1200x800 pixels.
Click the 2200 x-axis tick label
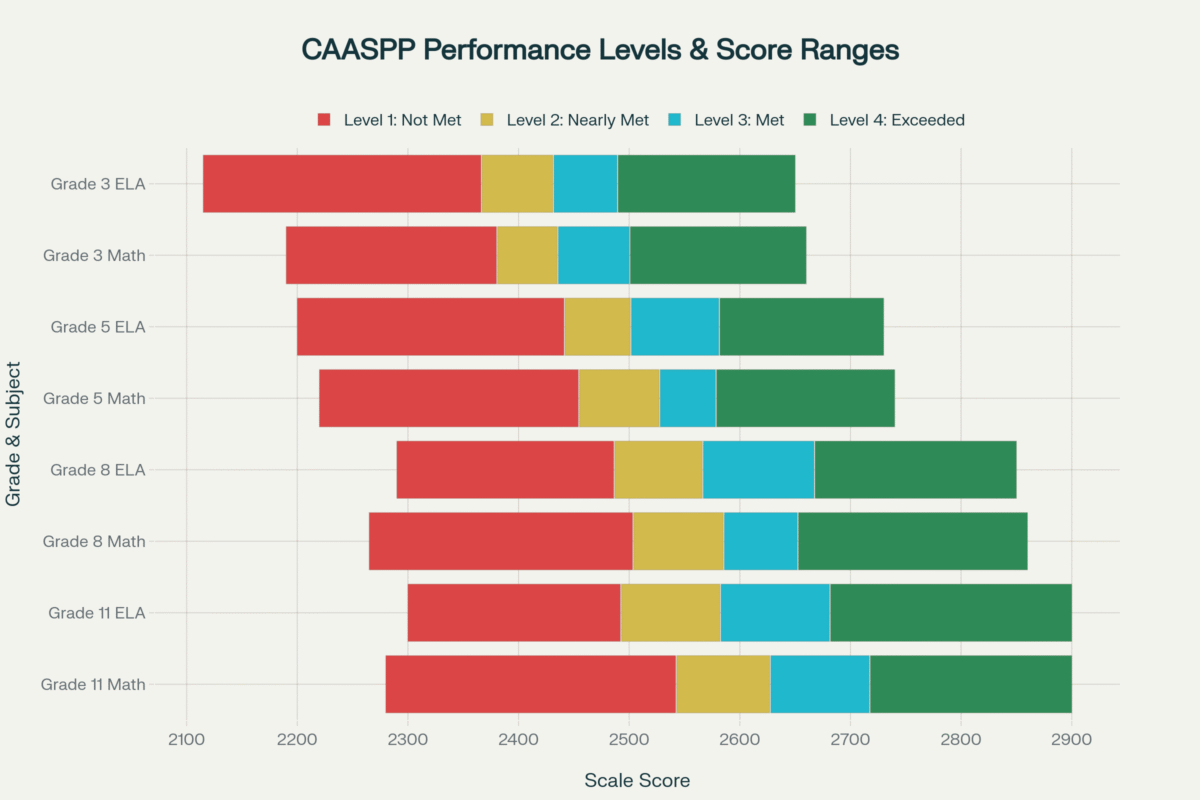(x=297, y=741)
